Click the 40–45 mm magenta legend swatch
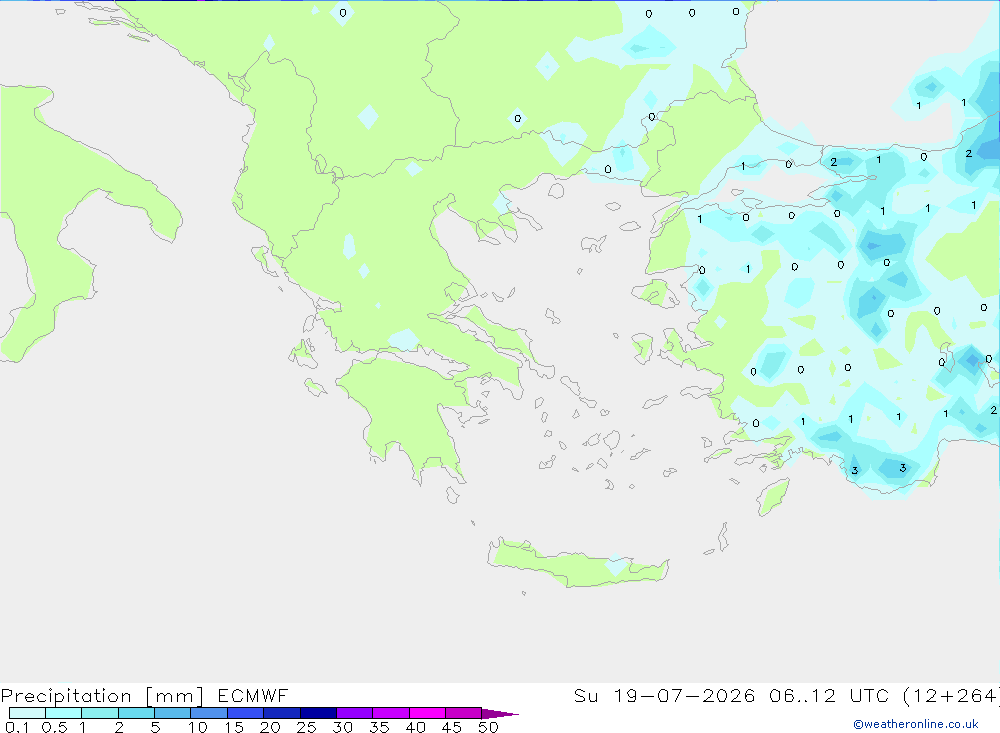 pos(427,713)
